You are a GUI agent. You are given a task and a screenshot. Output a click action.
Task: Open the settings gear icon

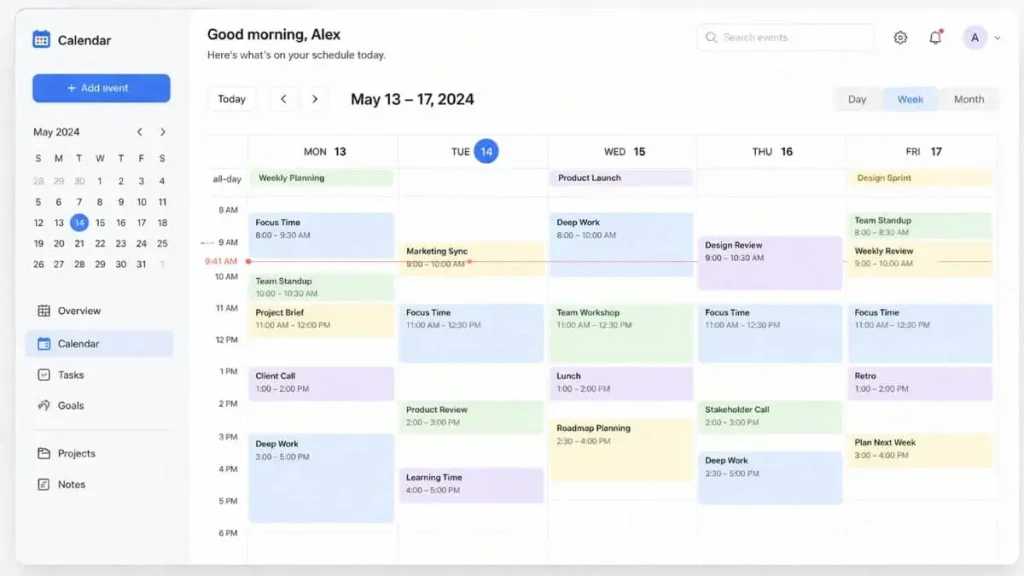click(899, 37)
